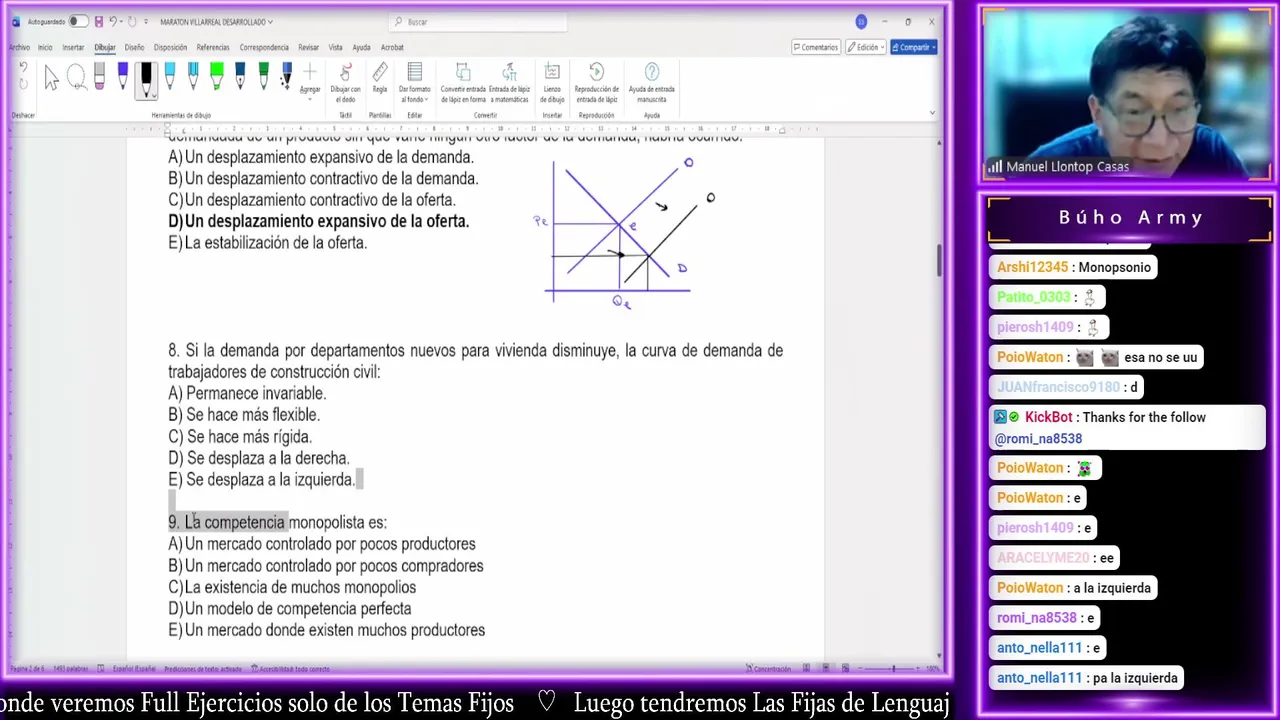This screenshot has height=720, width=1280.
Task: Click the word count in status bar
Action: click(x=71, y=669)
